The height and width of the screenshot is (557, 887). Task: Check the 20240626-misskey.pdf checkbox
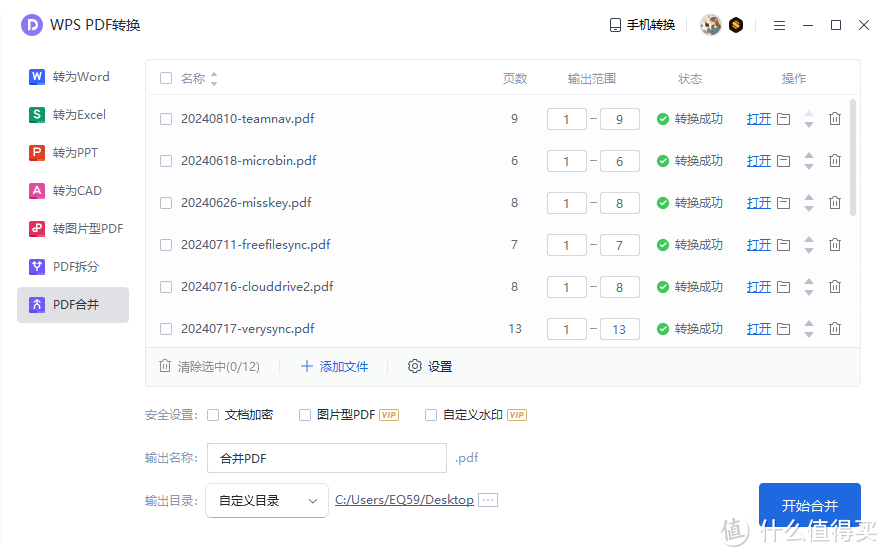coord(166,203)
